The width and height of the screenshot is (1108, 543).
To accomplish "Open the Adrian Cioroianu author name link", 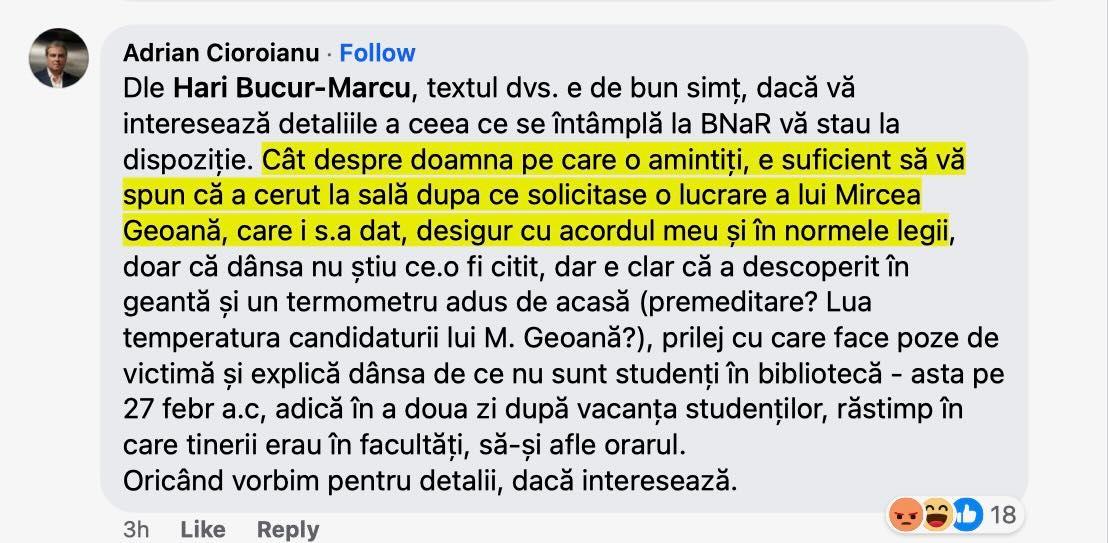I will (222, 53).
